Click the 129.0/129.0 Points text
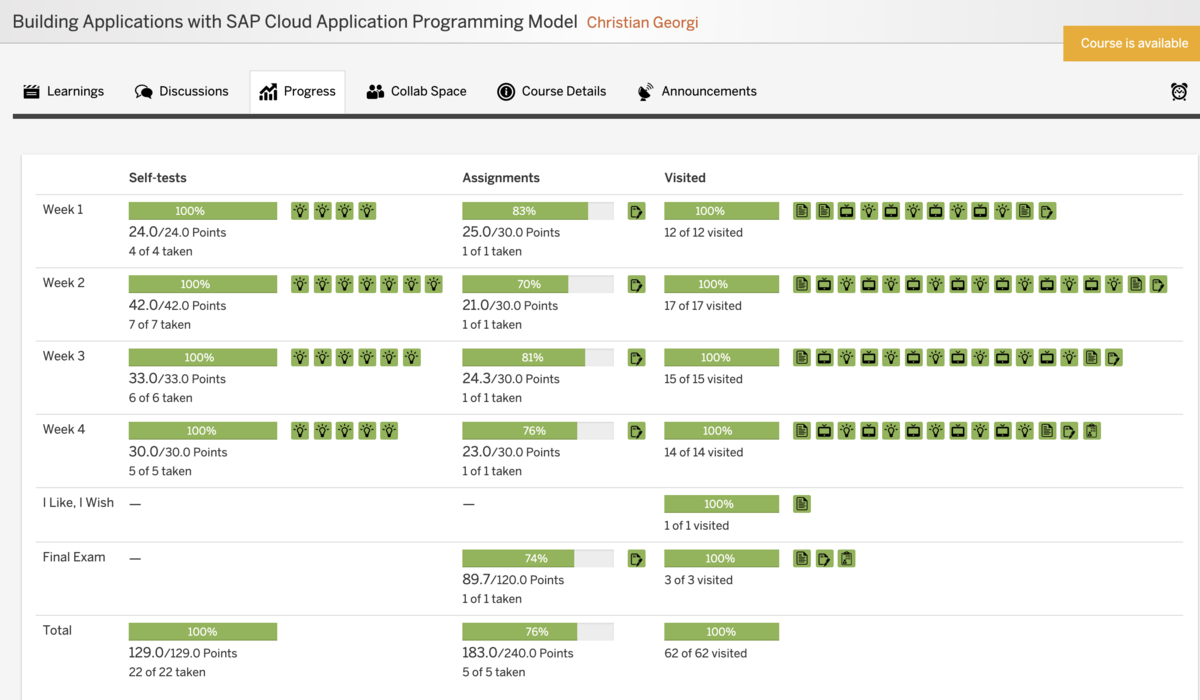Viewport: 1200px width, 700px height. tap(183, 653)
